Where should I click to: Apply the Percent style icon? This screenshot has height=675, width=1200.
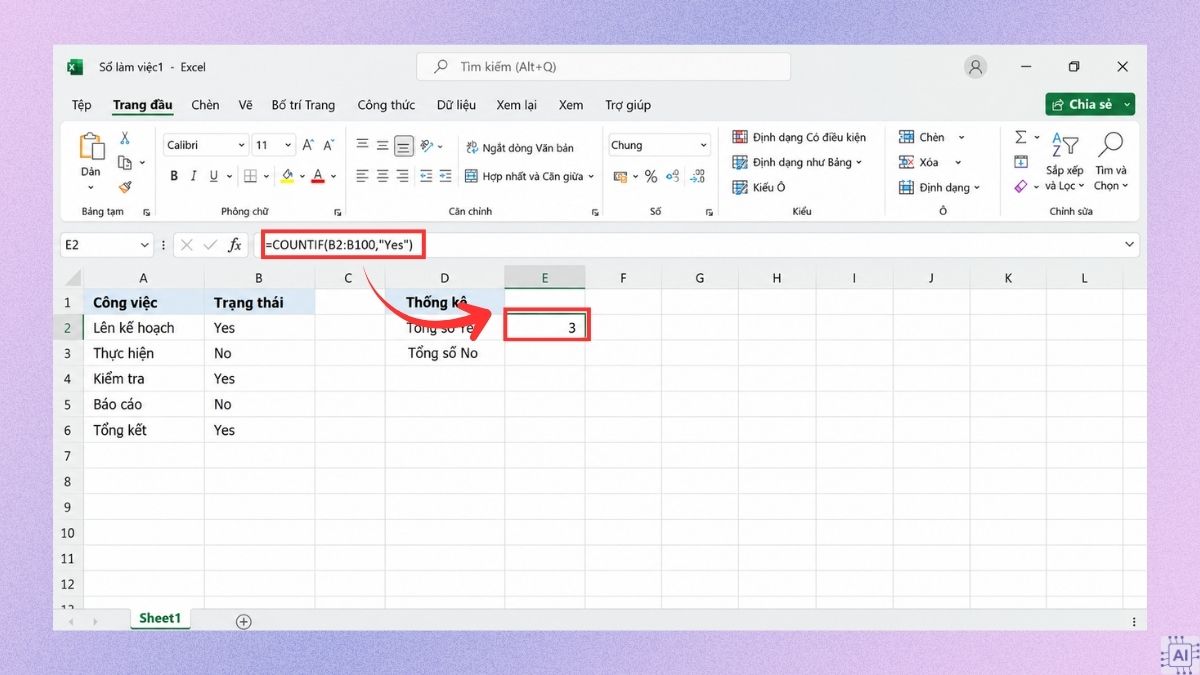651,176
